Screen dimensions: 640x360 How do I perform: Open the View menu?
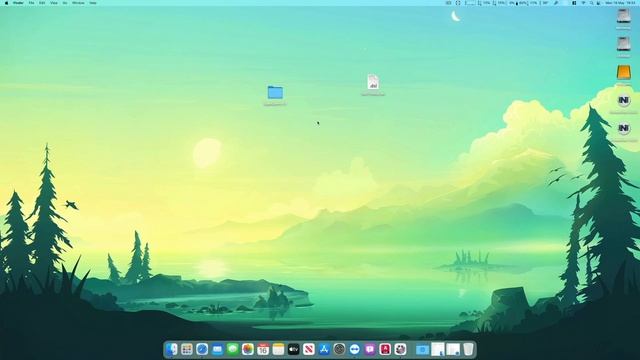pyautogui.click(x=54, y=3)
